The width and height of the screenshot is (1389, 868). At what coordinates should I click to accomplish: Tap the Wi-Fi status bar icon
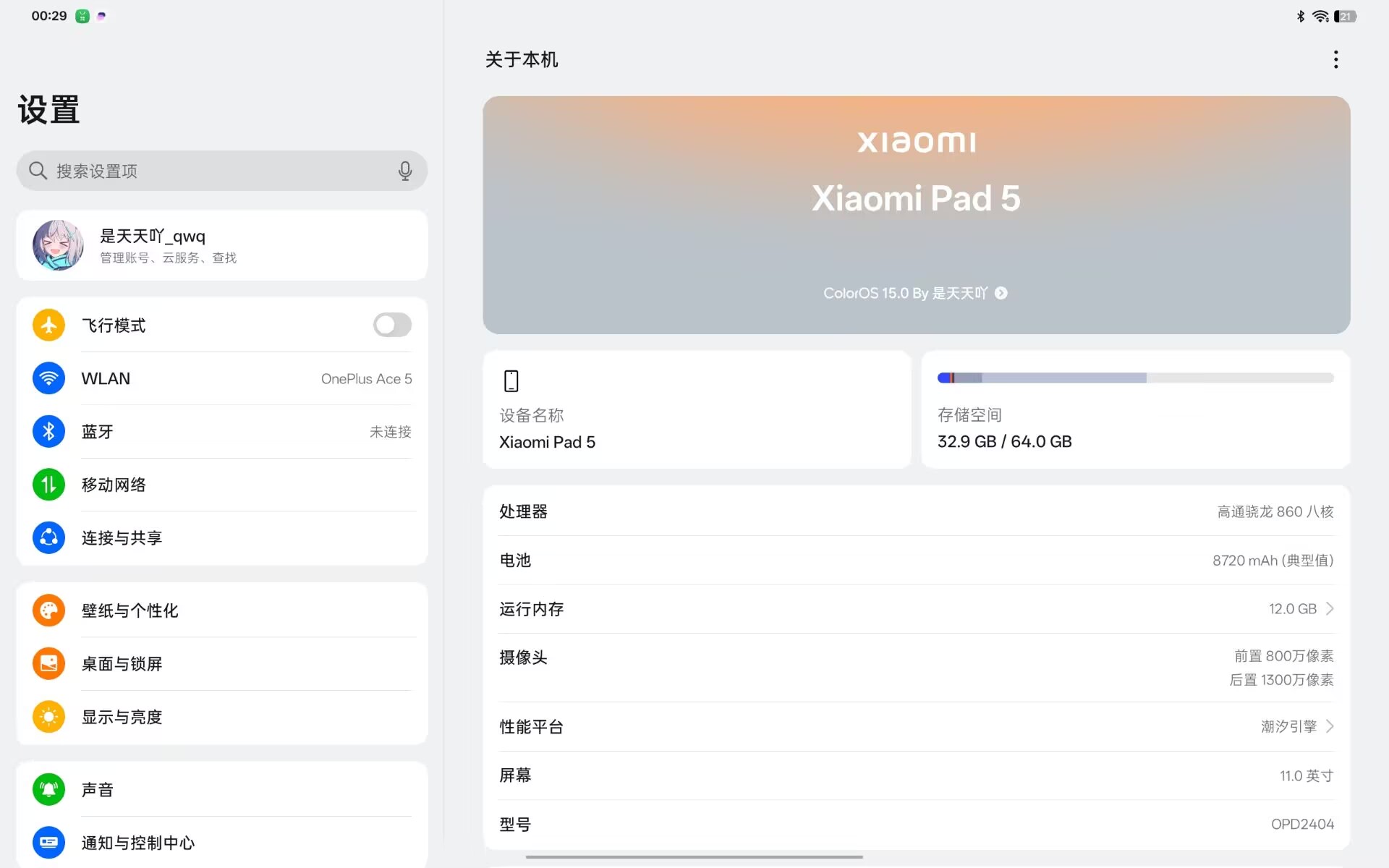pos(1320,16)
